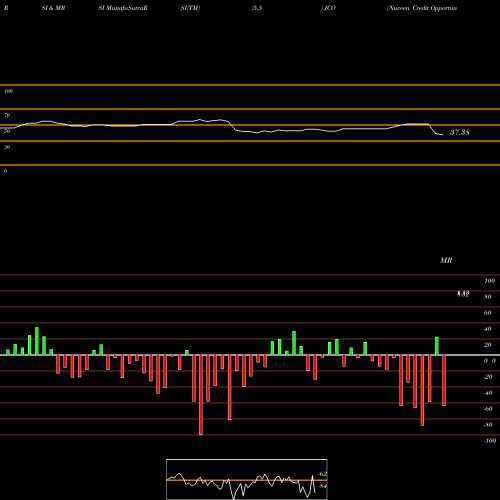Click the '-60' label on MR axis
500x500 pixels.
[x=488, y=409]
